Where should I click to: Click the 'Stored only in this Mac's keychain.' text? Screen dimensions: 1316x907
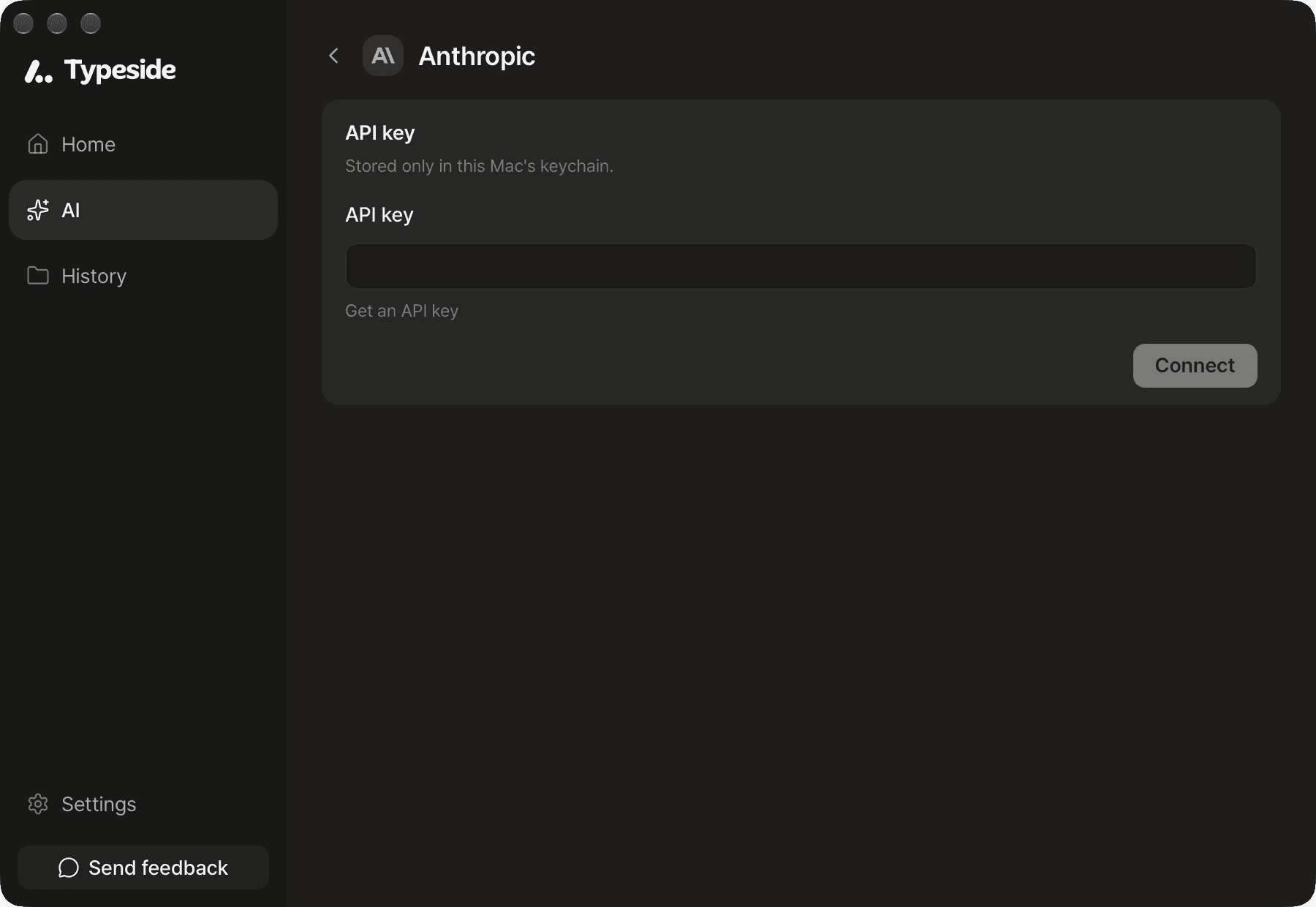pos(479,166)
